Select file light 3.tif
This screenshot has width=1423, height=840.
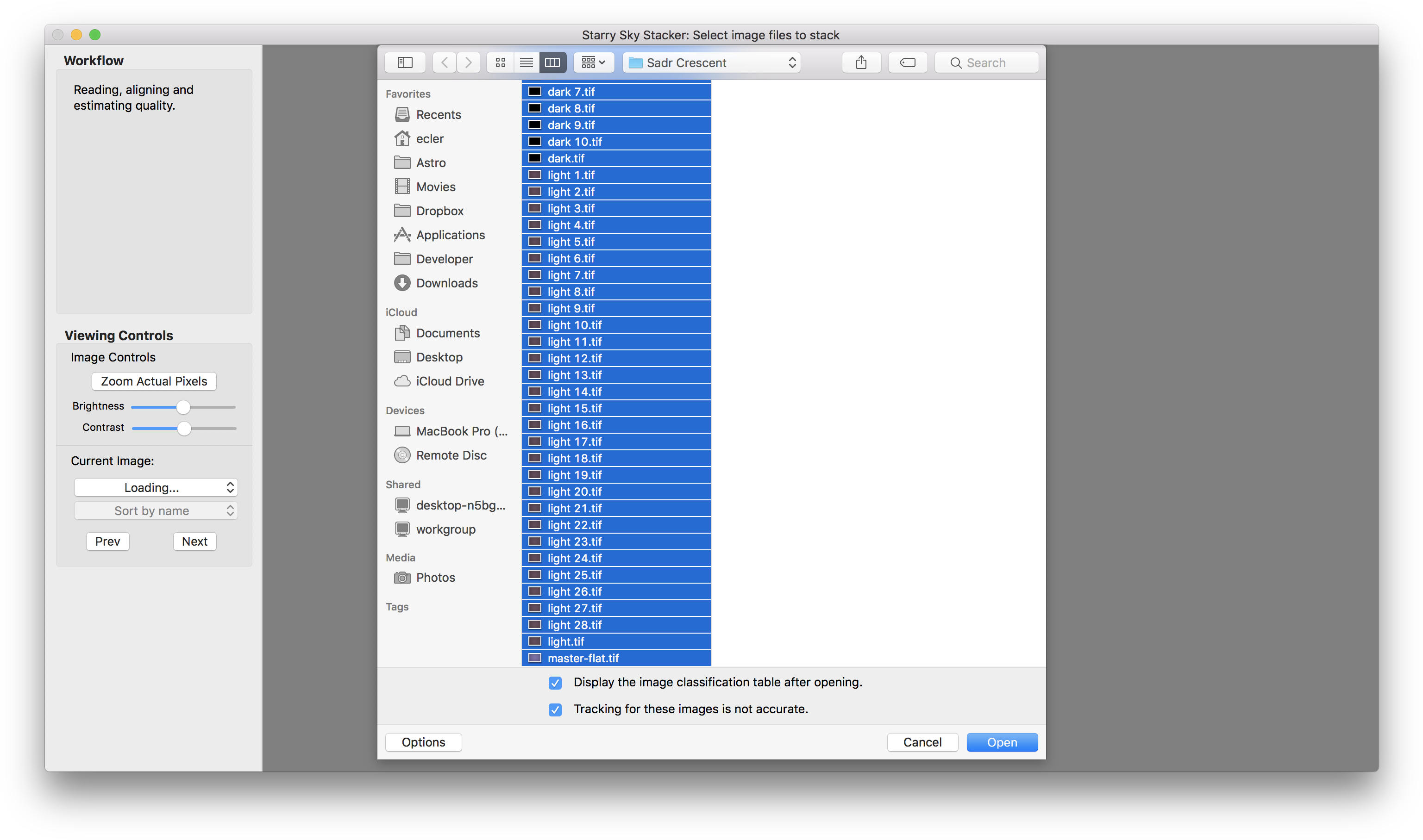(x=616, y=208)
